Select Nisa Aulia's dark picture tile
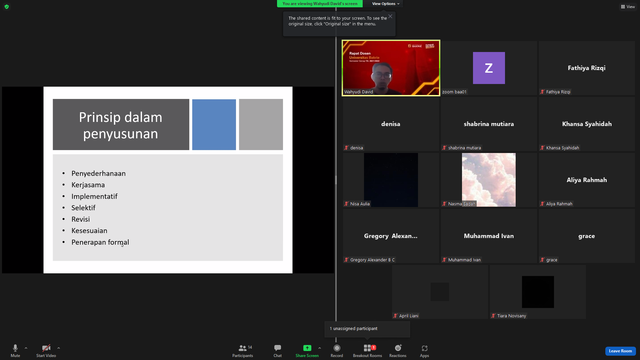 (391, 180)
